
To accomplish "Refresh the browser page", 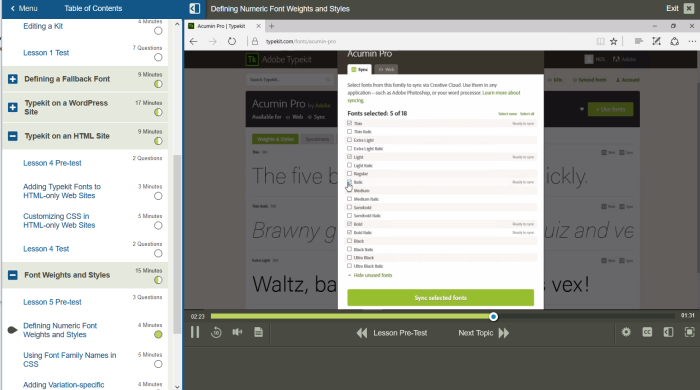I will (232, 41).
